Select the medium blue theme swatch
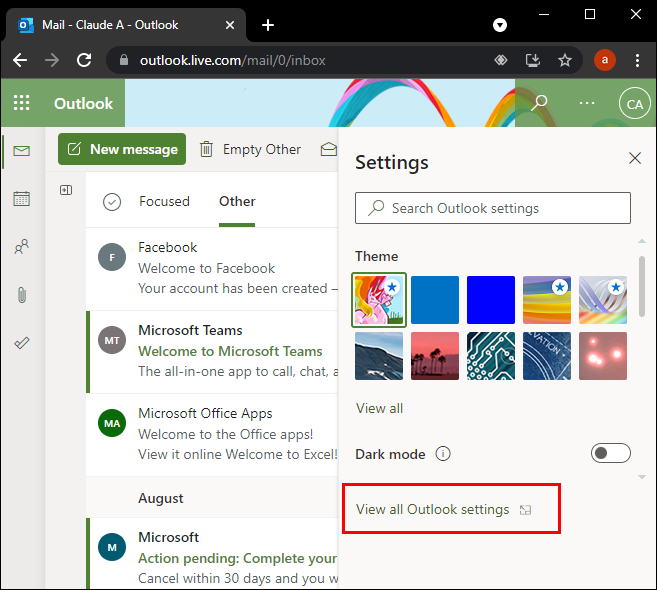 [435, 300]
